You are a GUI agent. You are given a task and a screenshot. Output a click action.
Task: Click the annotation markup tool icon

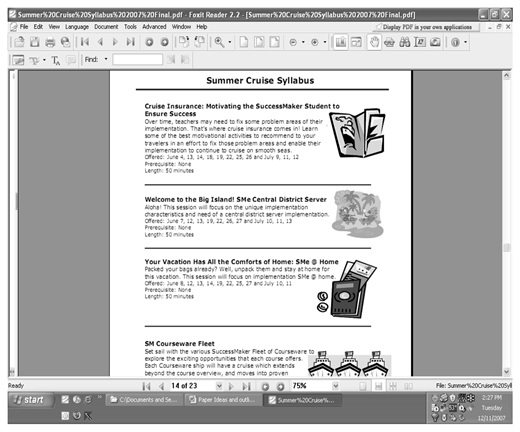pyautogui.click(x=18, y=60)
